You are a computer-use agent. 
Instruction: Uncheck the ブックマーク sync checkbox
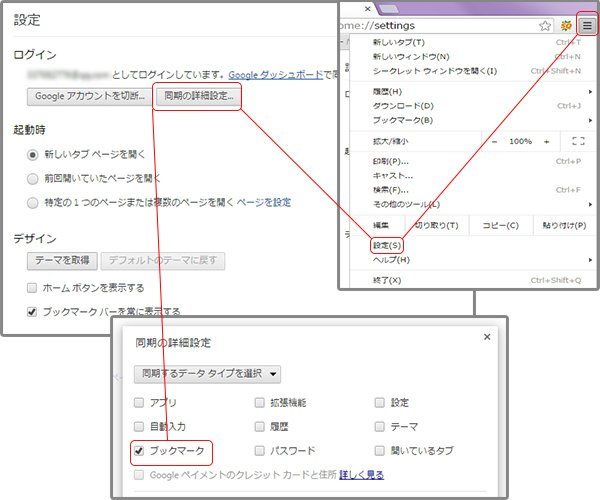tap(139, 451)
